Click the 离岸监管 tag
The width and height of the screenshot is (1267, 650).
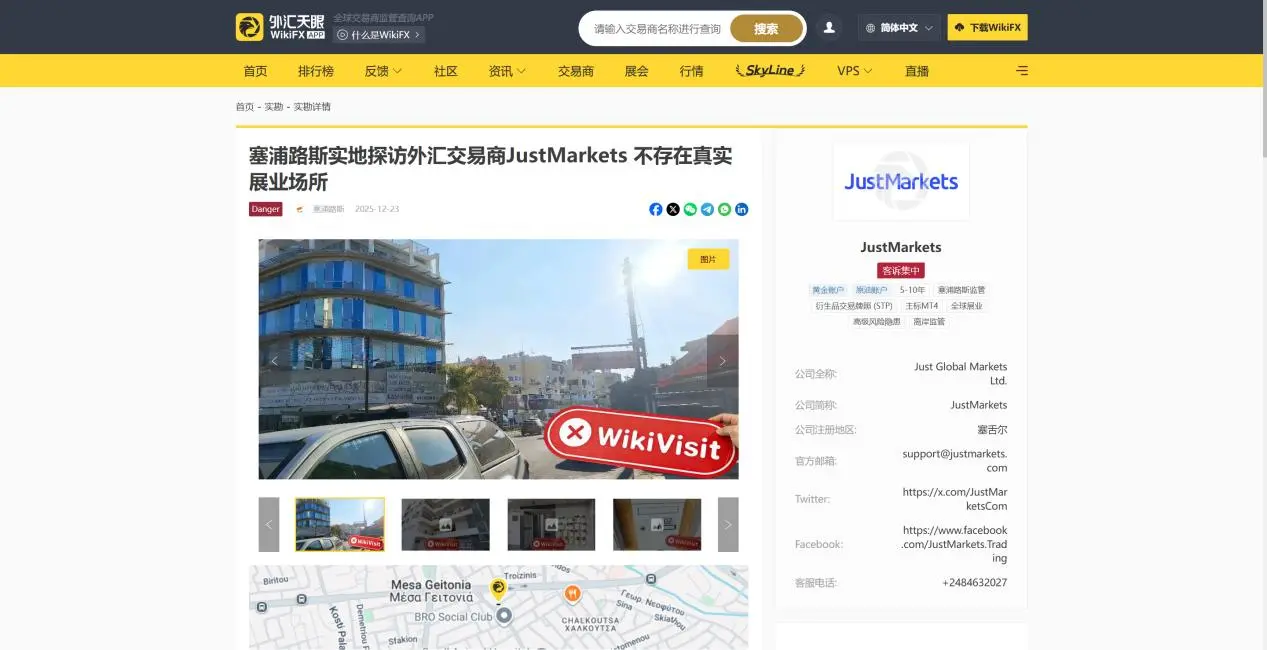point(929,322)
